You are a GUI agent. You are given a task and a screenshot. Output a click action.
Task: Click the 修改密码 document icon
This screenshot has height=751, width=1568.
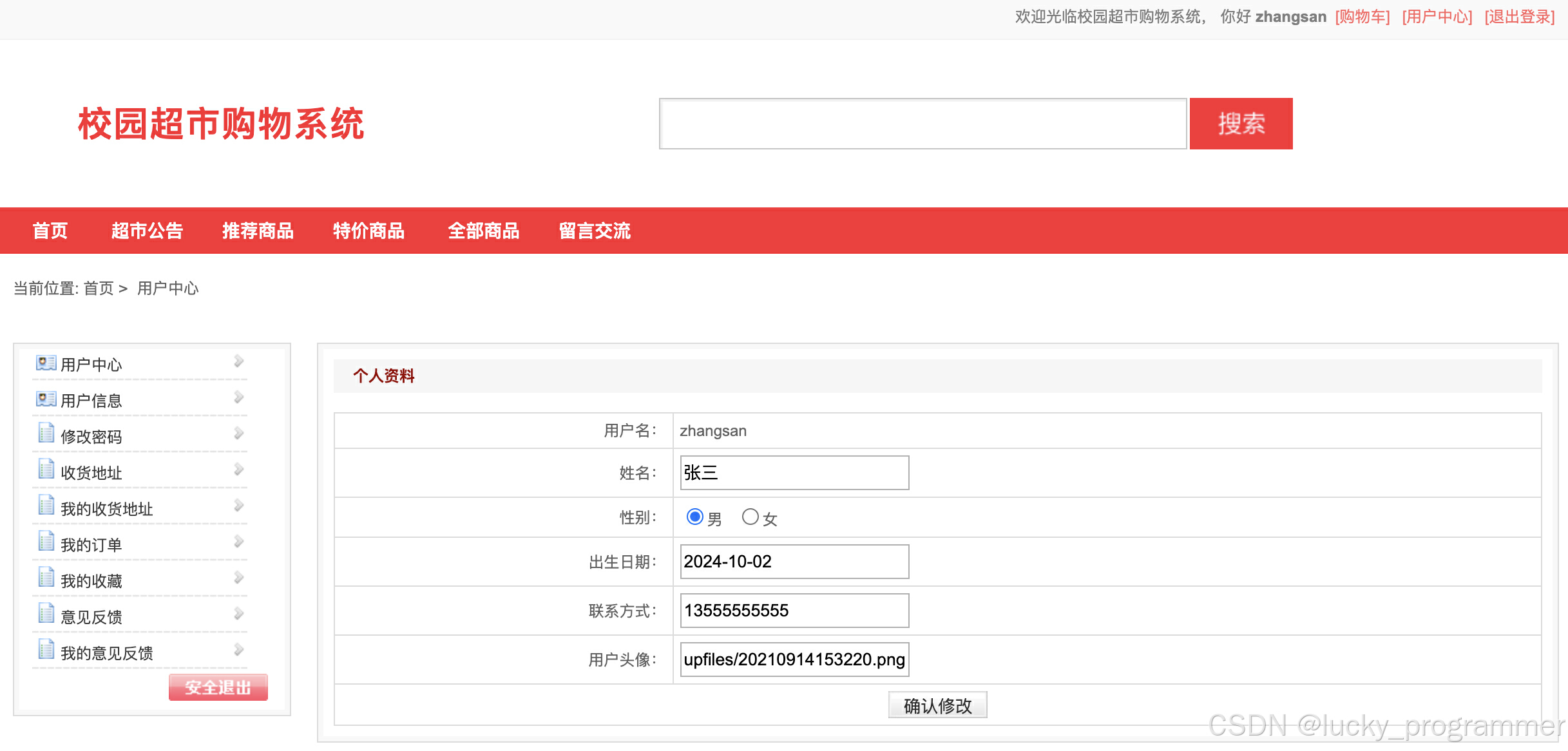(46, 433)
